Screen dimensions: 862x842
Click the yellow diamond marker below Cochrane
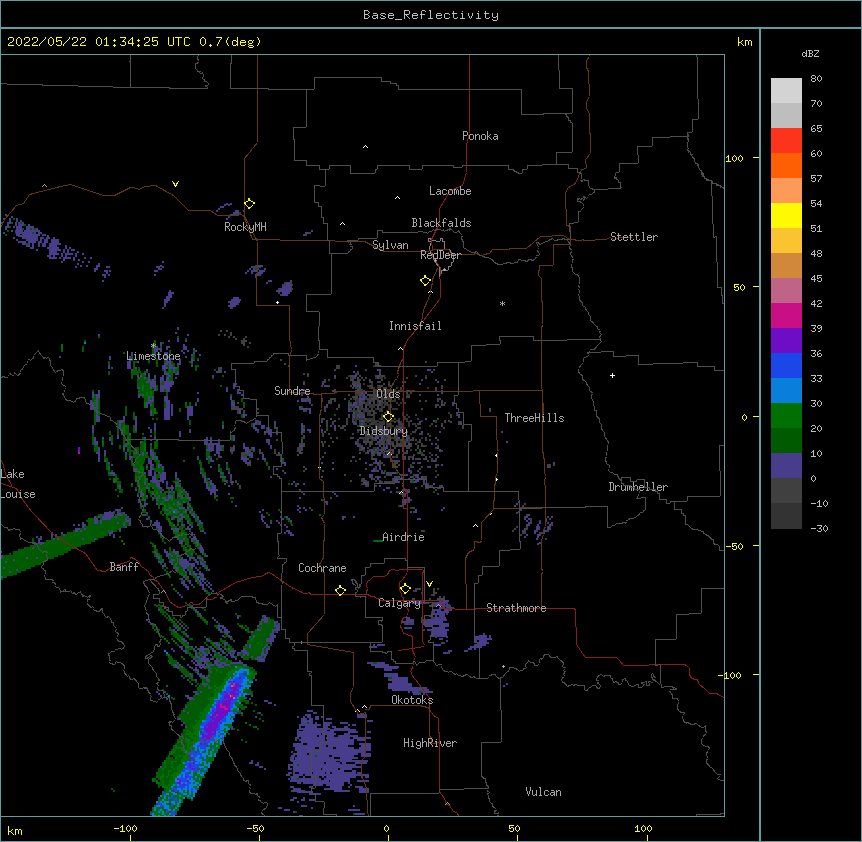point(340,590)
